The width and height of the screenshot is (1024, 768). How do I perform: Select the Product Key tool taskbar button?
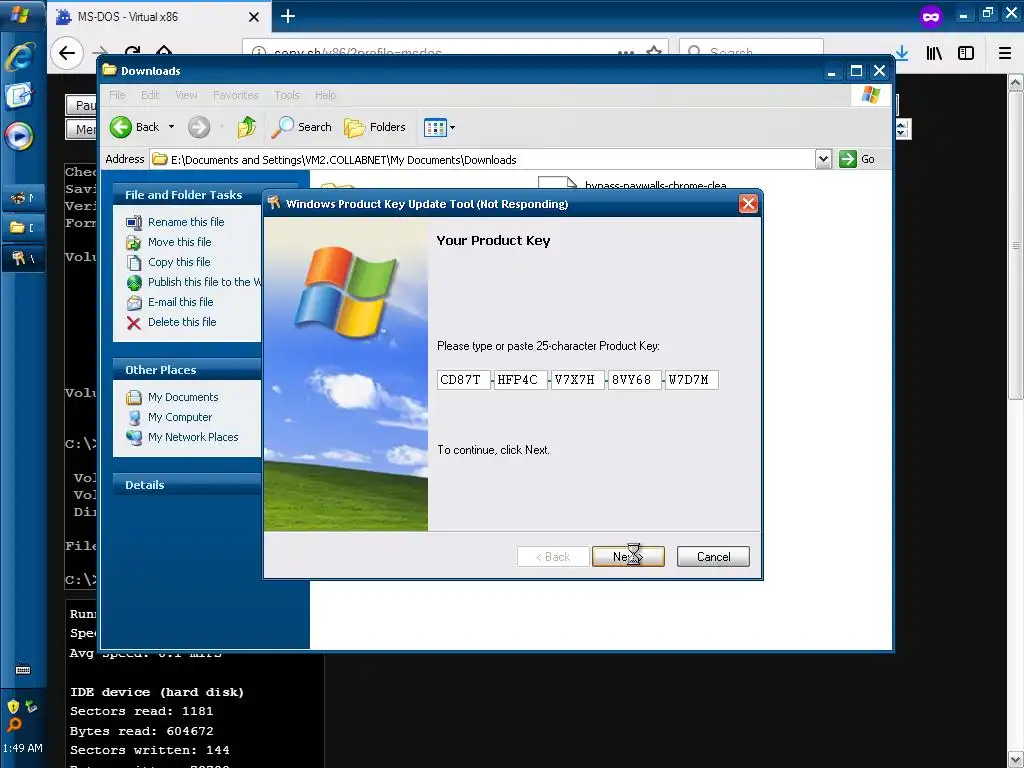23,259
